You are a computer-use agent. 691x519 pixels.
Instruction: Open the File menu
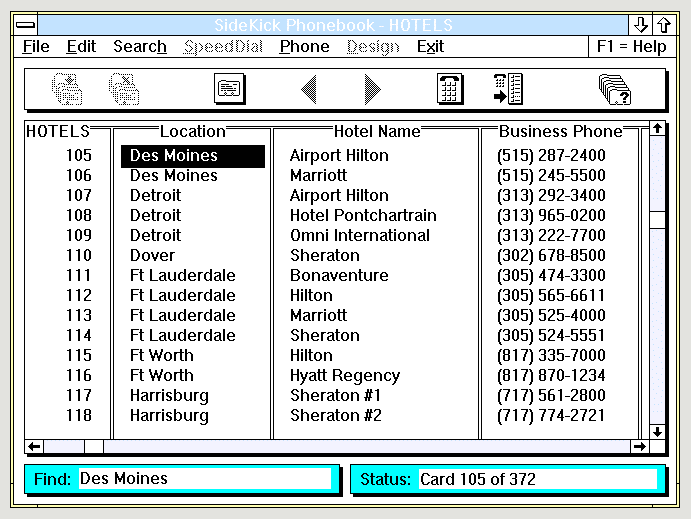click(36, 46)
